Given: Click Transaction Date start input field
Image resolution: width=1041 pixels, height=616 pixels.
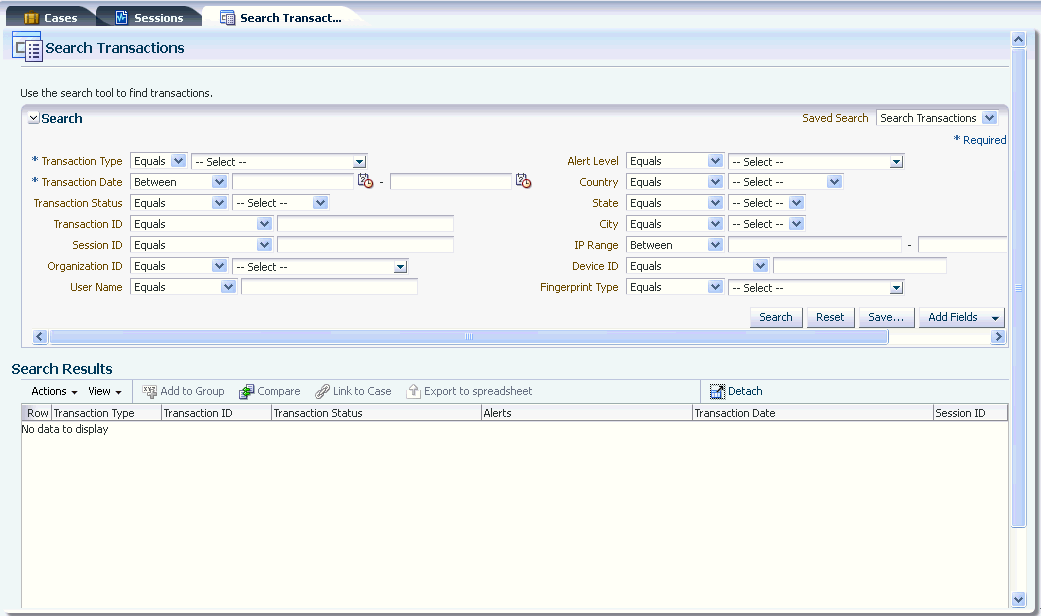Looking at the screenshot, I should click(293, 181).
